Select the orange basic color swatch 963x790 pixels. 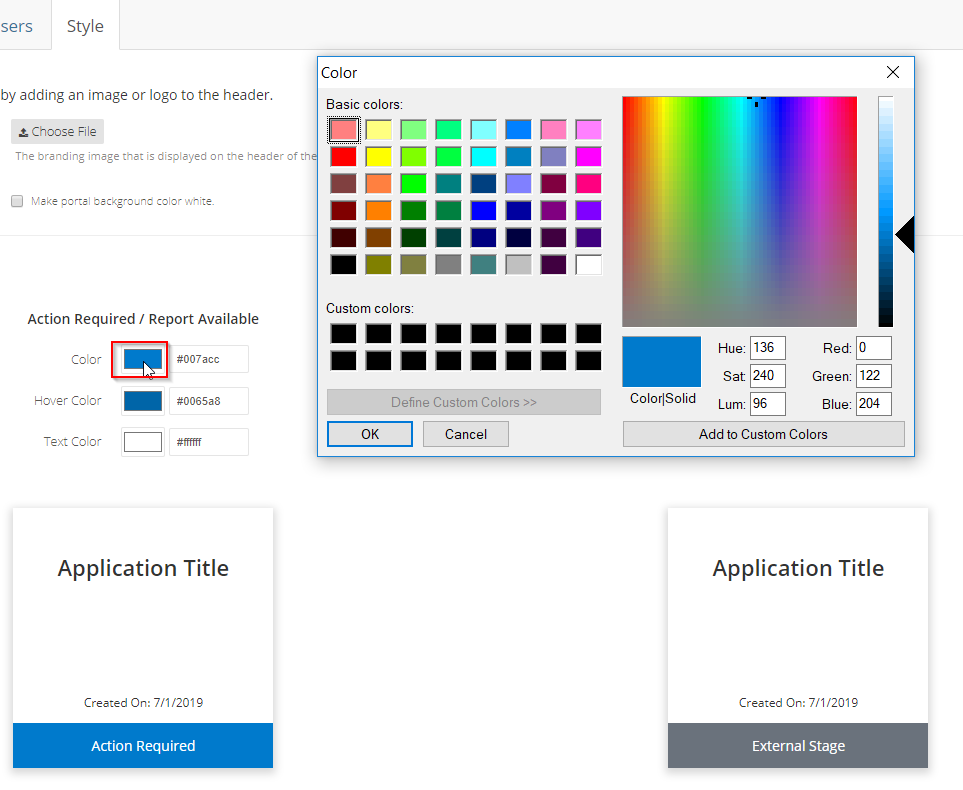[378, 211]
